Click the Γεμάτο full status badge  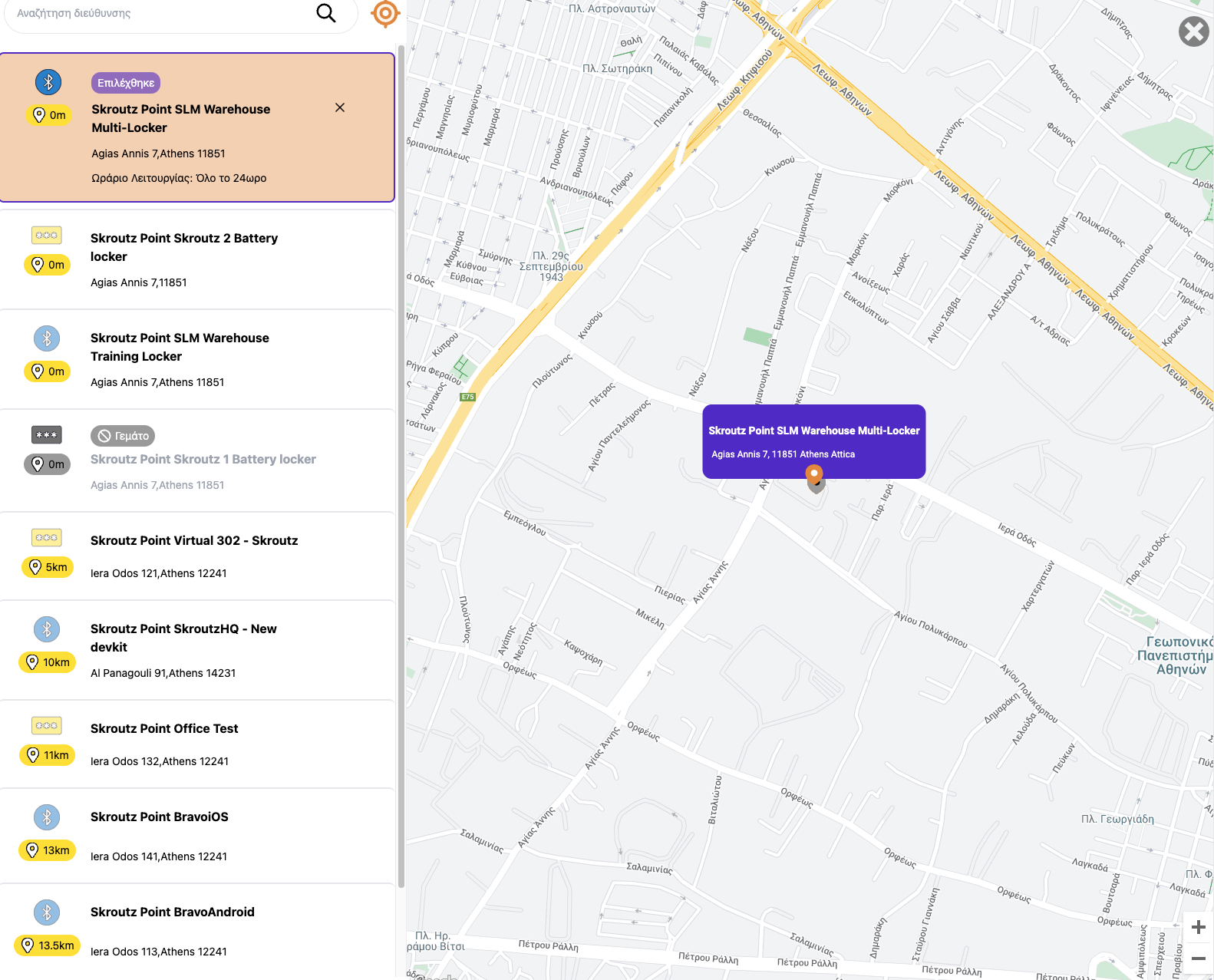pos(123,436)
